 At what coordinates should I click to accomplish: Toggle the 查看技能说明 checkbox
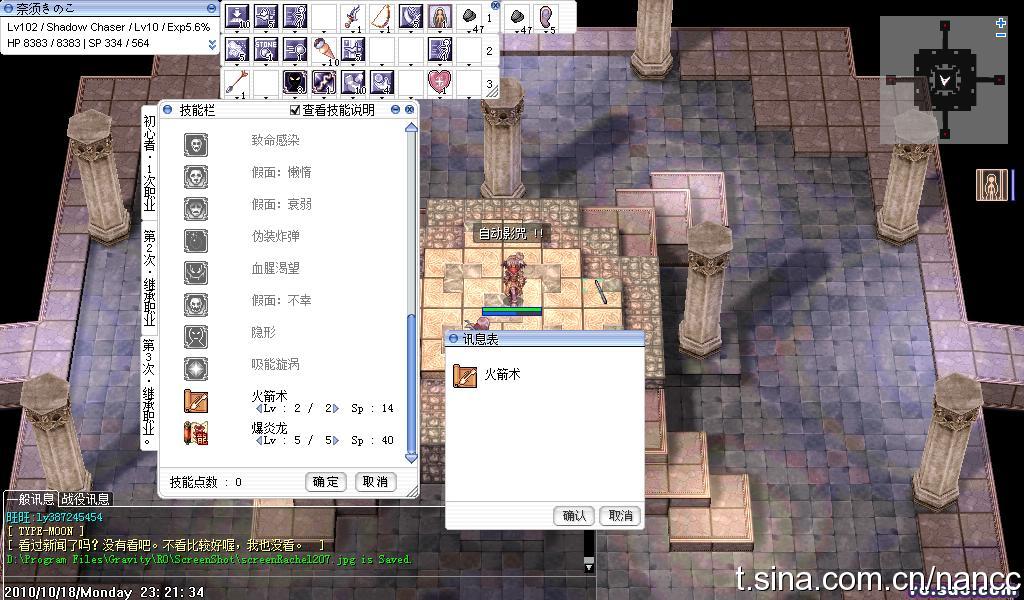pyautogui.click(x=295, y=110)
